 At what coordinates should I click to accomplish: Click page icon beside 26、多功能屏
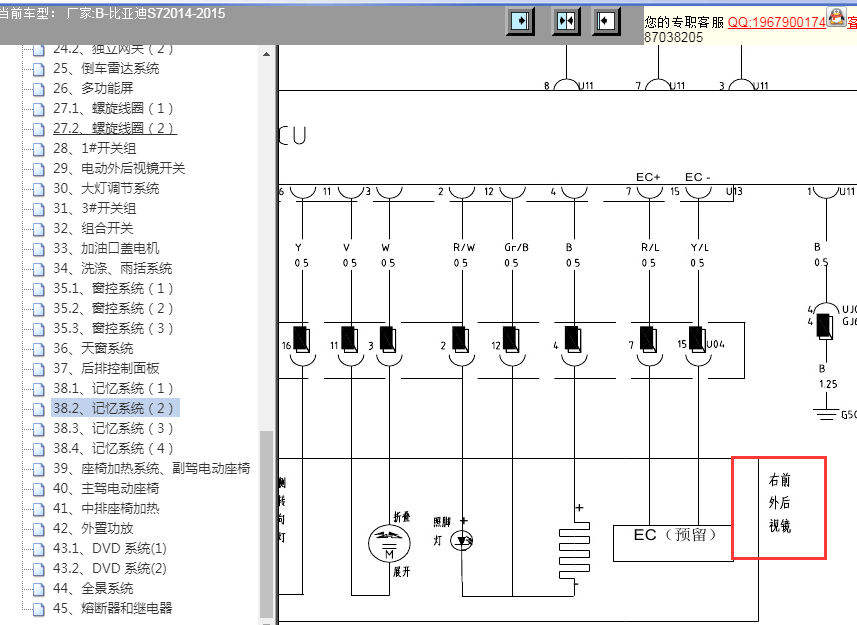pyautogui.click(x=39, y=89)
